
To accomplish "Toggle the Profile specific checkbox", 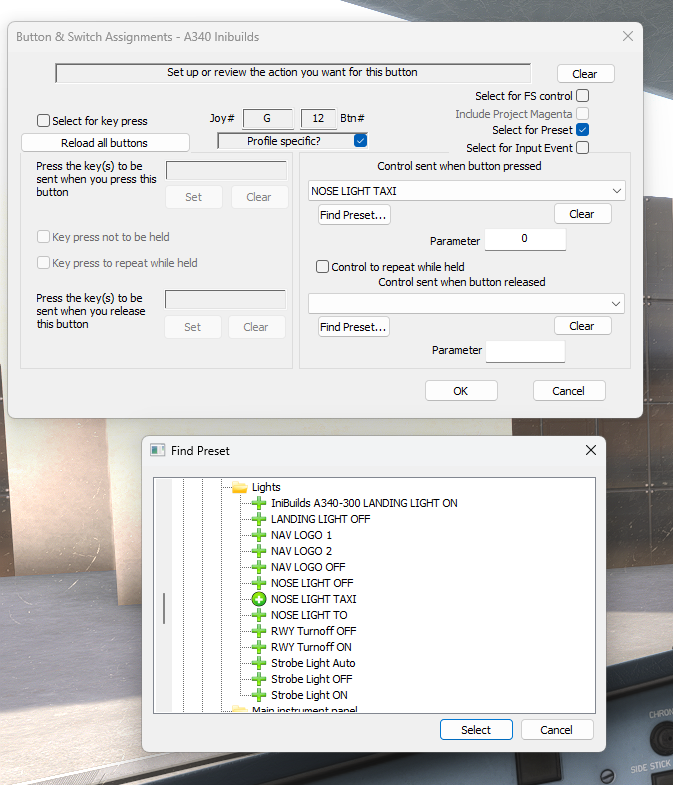I will click(360, 141).
